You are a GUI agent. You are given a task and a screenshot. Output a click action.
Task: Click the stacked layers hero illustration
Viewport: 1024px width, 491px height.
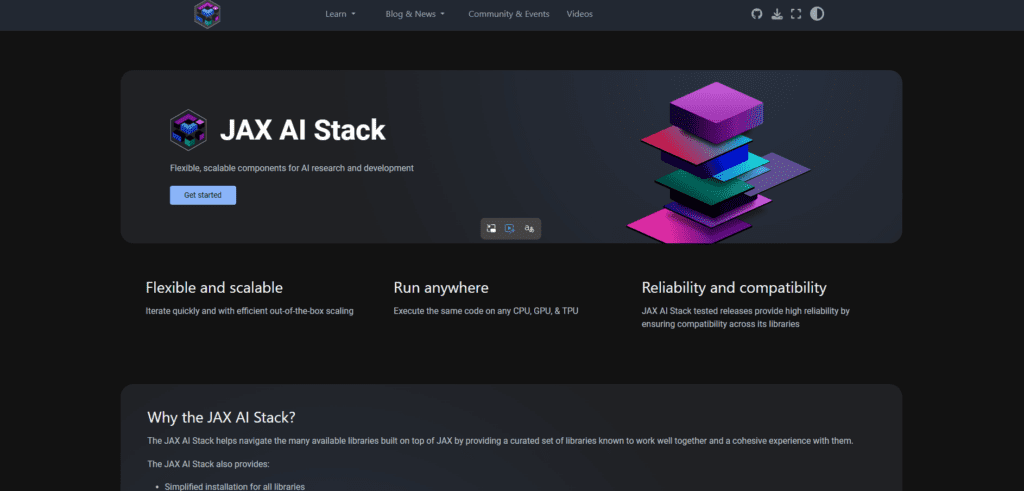(718, 163)
